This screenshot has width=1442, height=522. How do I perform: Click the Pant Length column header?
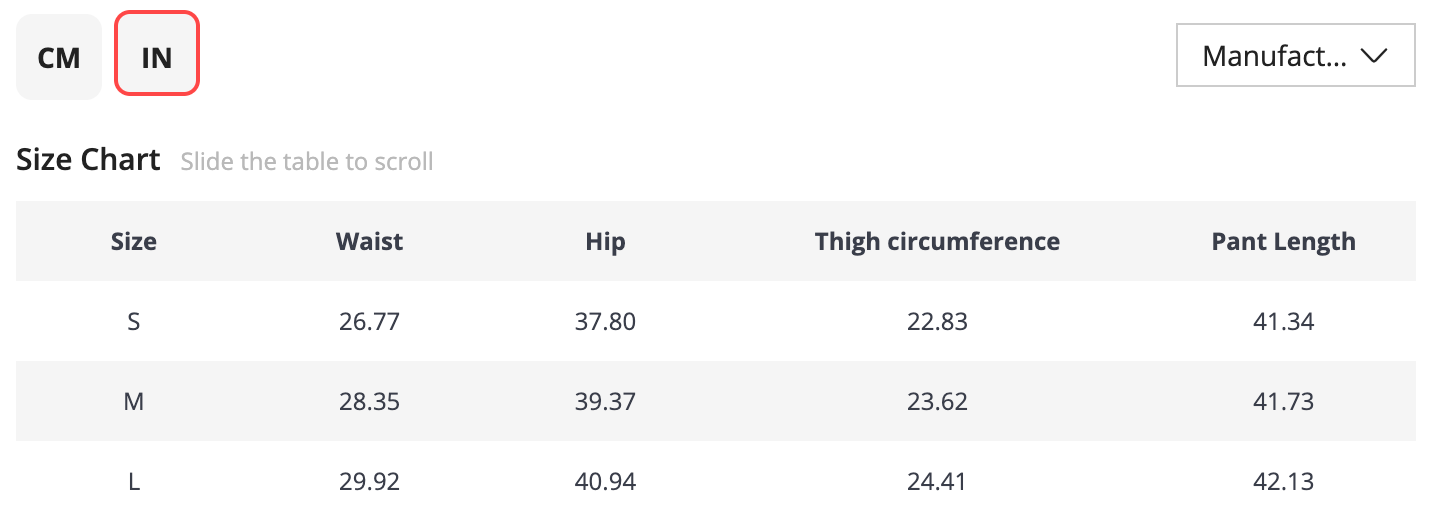tap(1283, 241)
